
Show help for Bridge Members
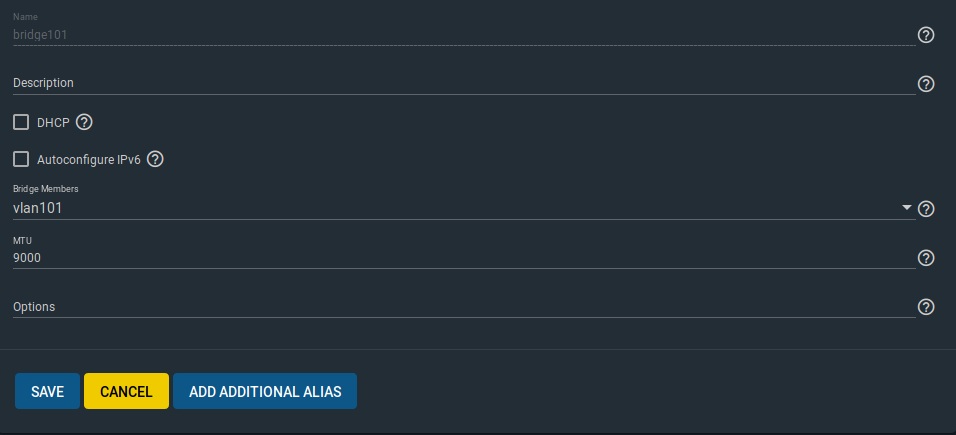point(926,209)
